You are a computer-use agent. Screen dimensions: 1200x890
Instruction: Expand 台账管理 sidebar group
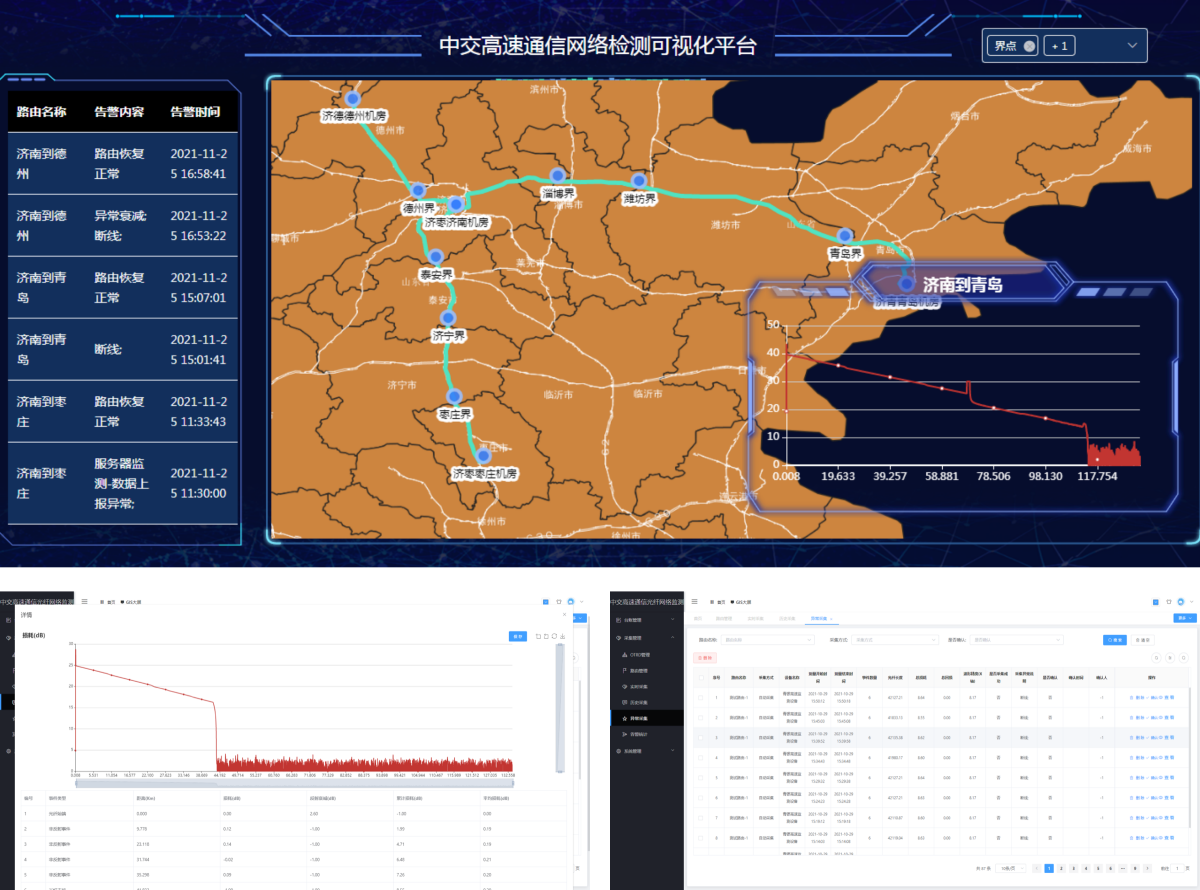pos(647,620)
